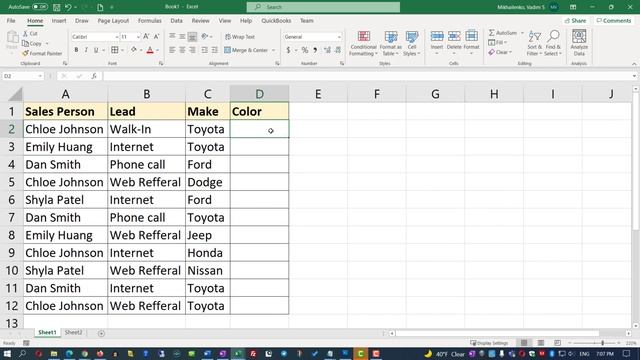Apply the red Font Color
Screen dimensions: 640x360
point(150,50)
